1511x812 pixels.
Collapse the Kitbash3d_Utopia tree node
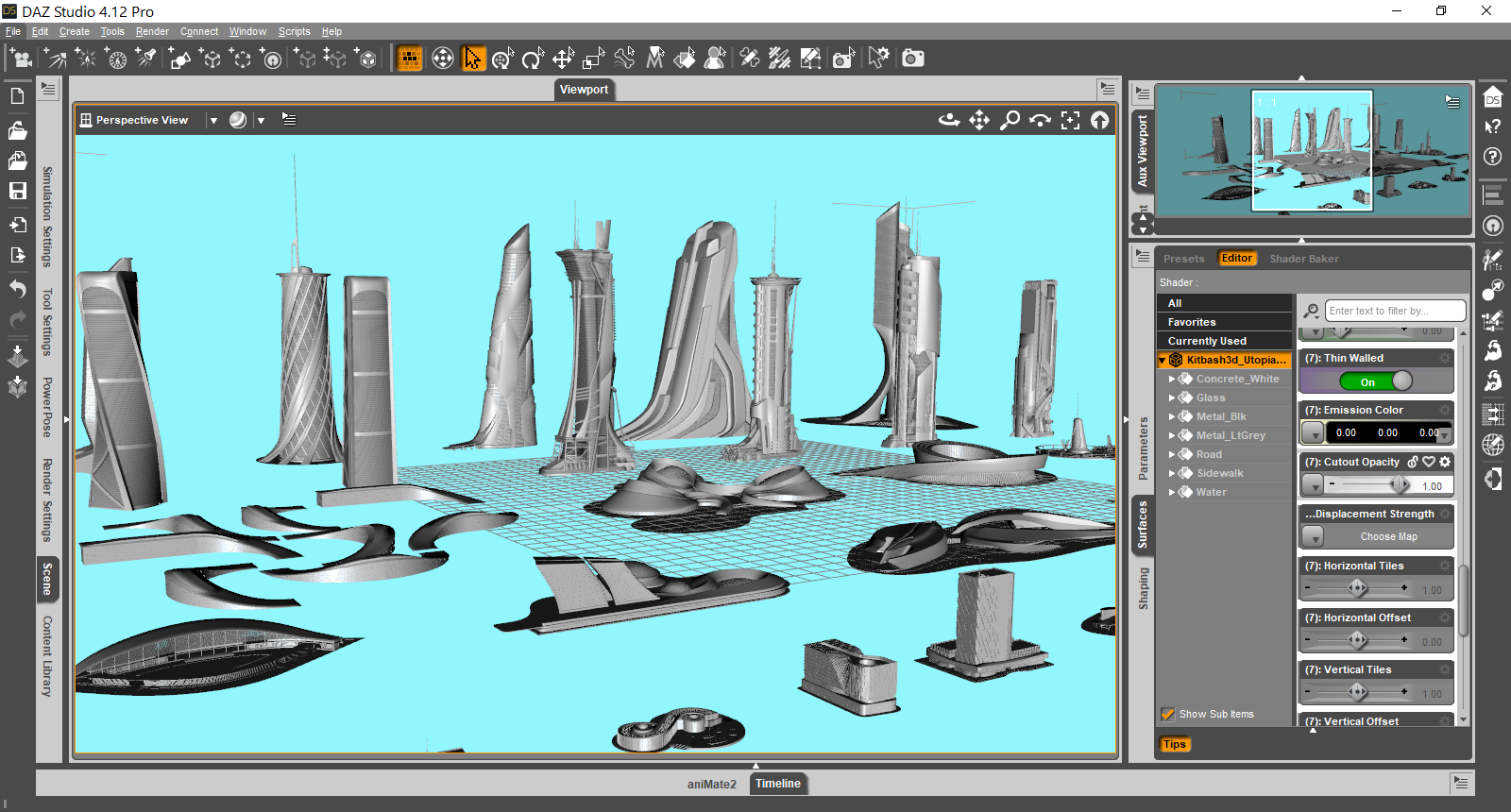[x=1163, y=360]
